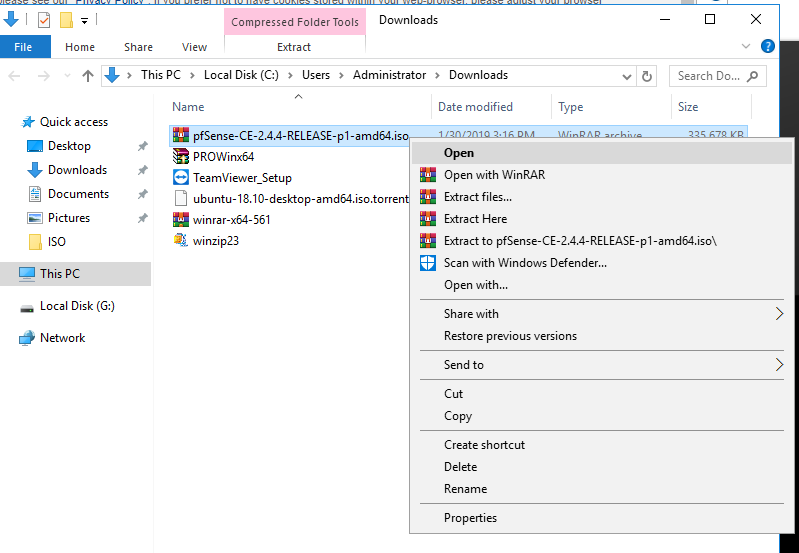Click the WinRAR icon next to Extract files
This screenshot has height=553, width=799.
(x=428, y=197)
